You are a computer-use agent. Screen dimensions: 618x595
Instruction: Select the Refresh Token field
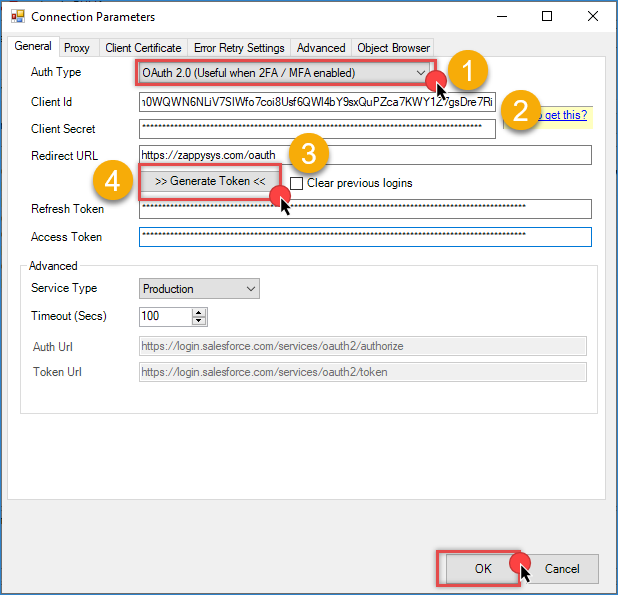(x=365, y=208)
